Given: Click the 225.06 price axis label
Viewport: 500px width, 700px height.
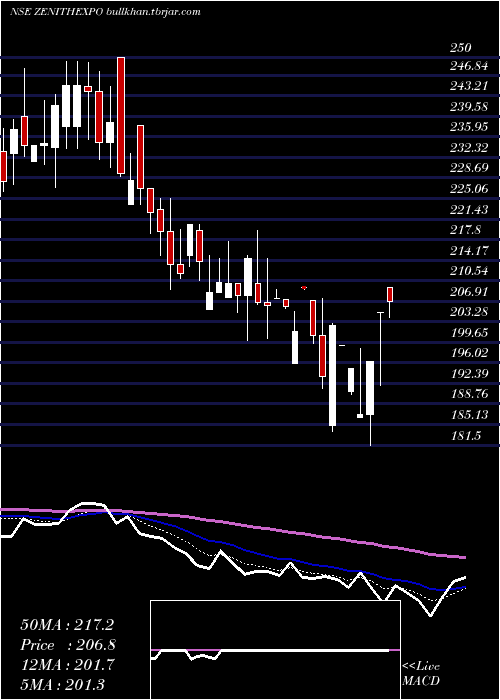Looking at the screenshot, I should point(469,189).
